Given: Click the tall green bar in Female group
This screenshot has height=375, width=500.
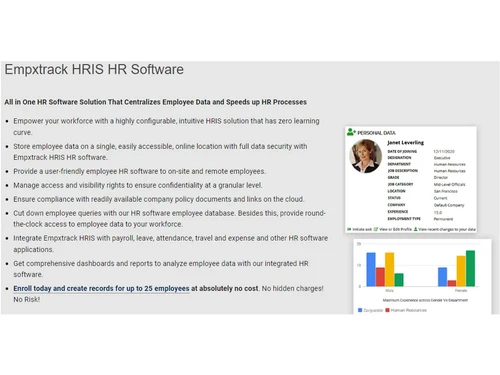Looking at the screenshot, I should 470,268.
